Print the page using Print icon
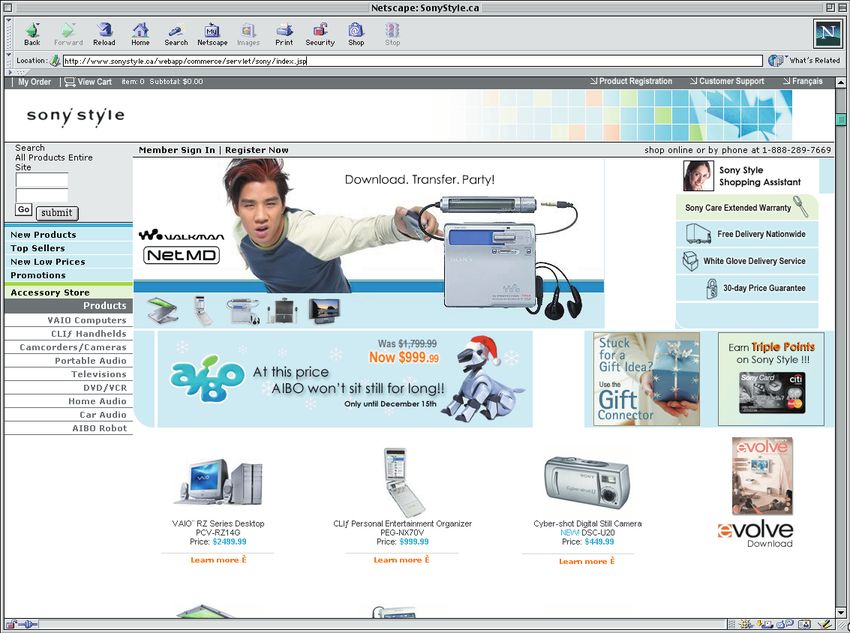 (x=284, y=34)
